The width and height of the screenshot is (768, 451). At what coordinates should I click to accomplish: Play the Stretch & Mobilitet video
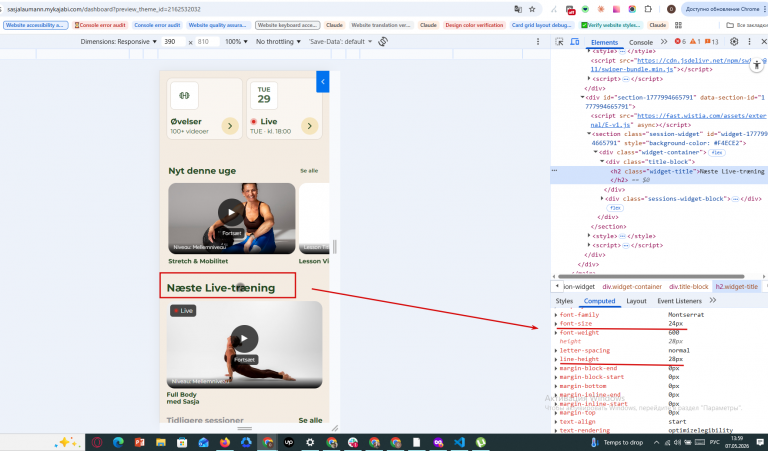click(231, 213)
